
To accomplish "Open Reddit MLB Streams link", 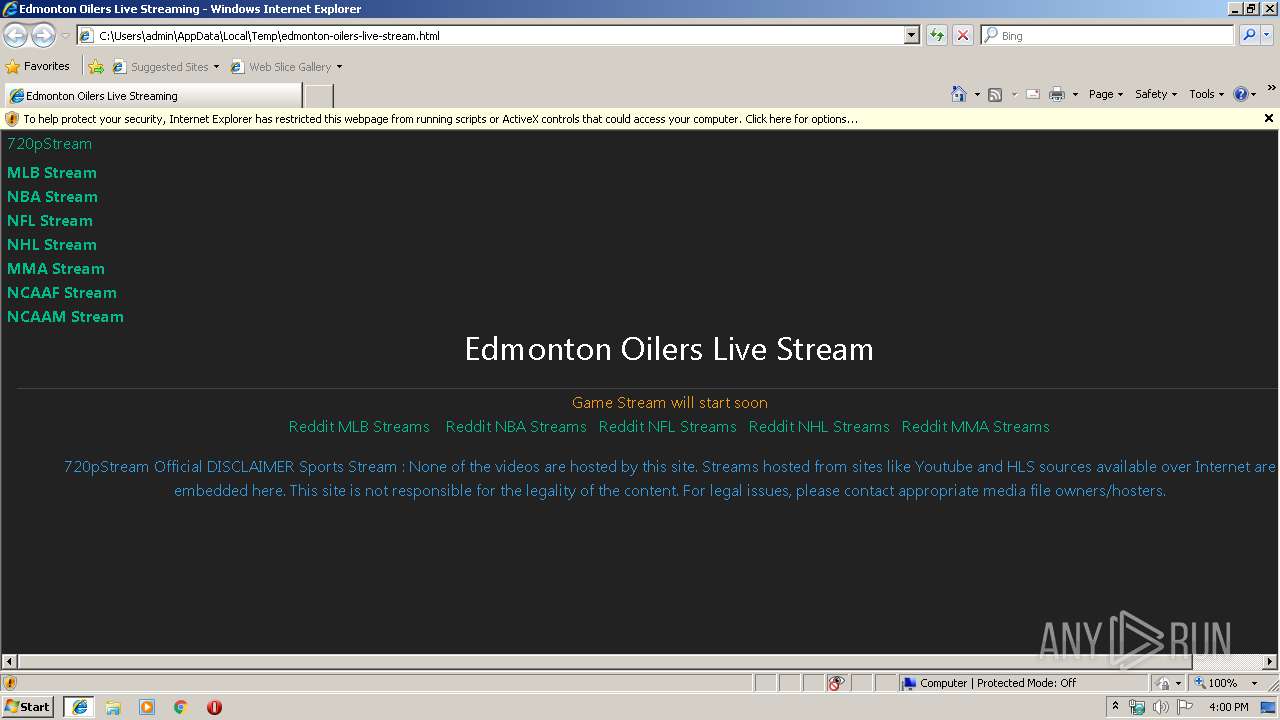I will click(359, 427).
